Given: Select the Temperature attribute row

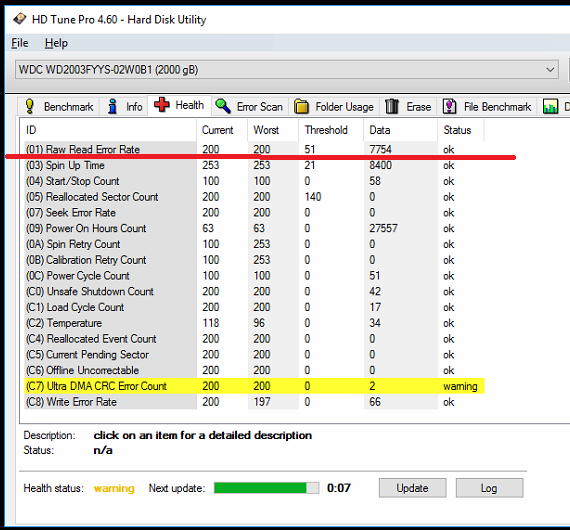Looking at the screenshot, I should pyautogui.click(x=254, y=323).
